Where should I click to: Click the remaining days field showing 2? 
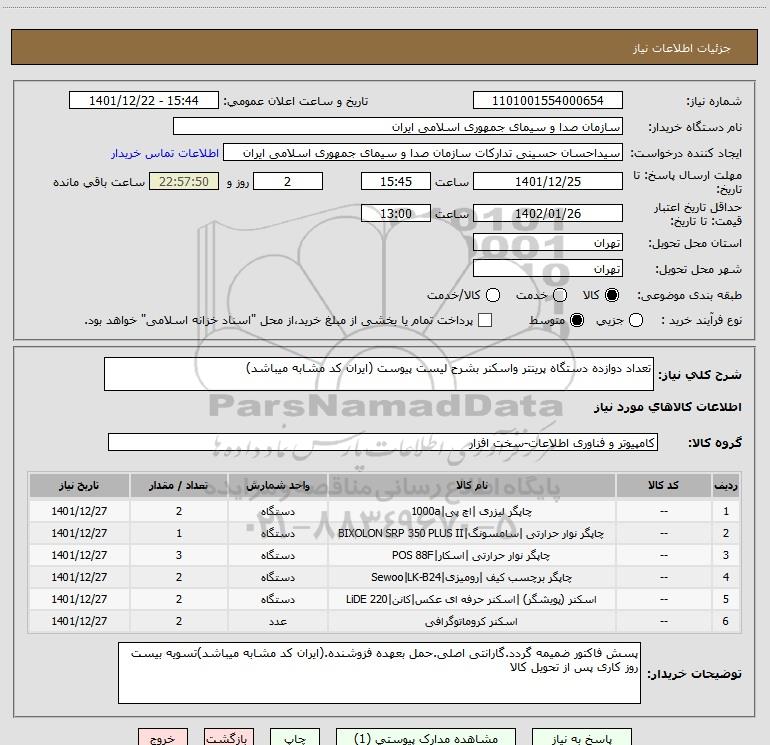tap(288, 181)
